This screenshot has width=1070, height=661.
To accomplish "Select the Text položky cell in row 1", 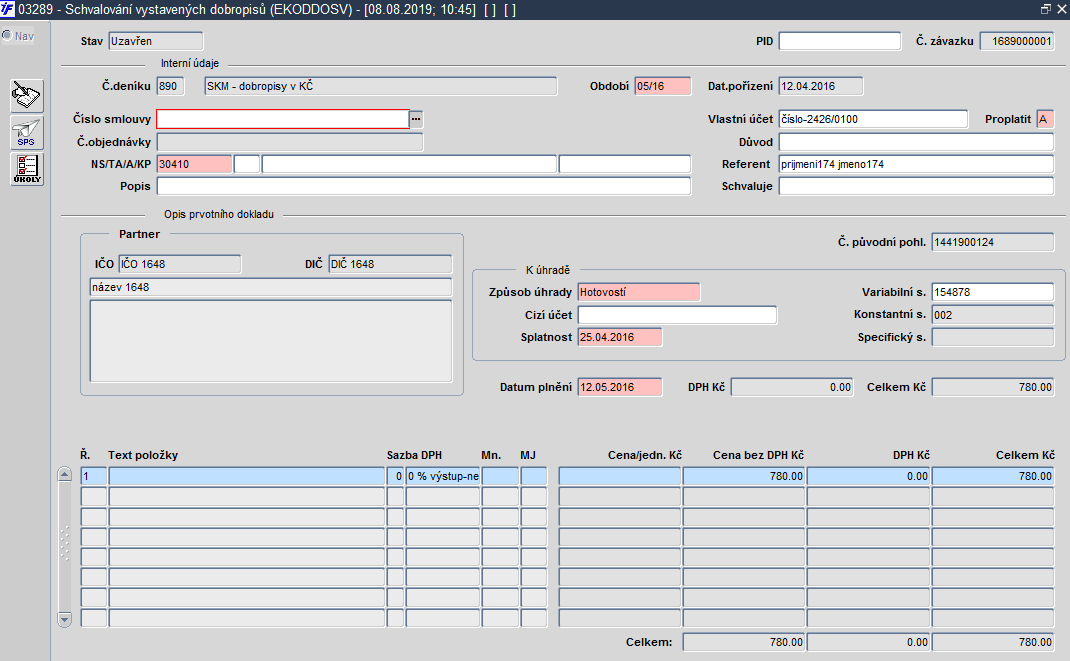I will pyautogui.click(x=247, y=476).
